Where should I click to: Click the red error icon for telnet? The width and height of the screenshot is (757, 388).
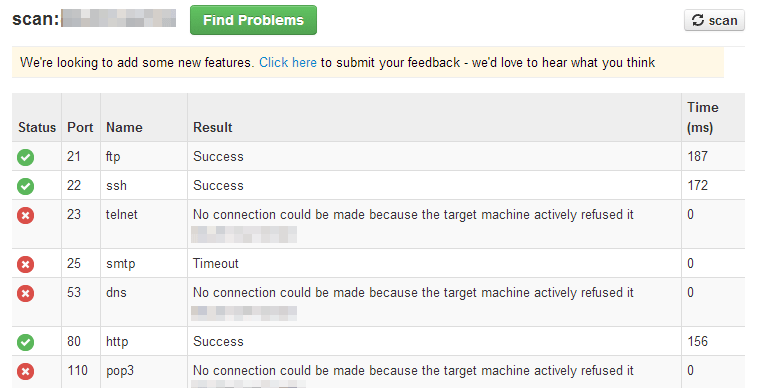click(x=26, y=215)
